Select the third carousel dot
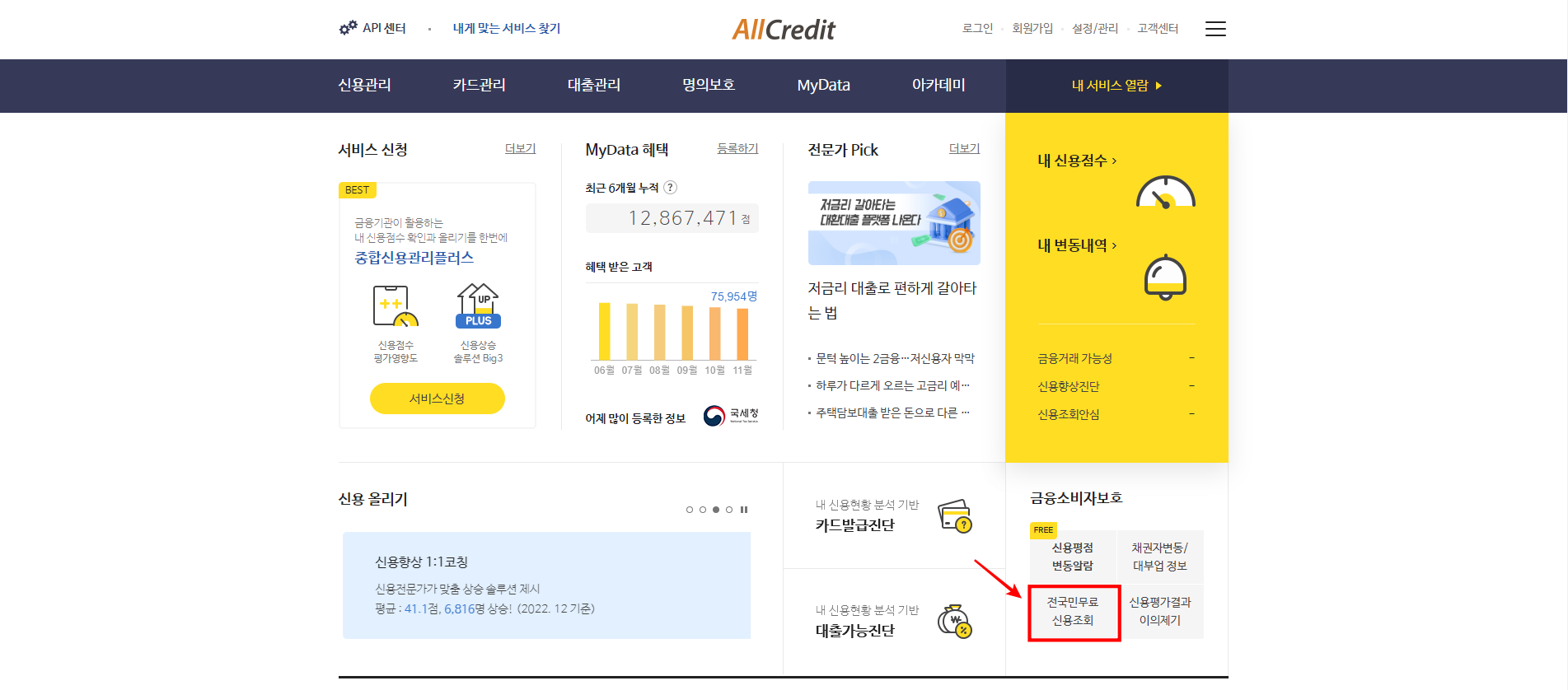This screenshot has height=690, width=1568. (x=716, y=510)
